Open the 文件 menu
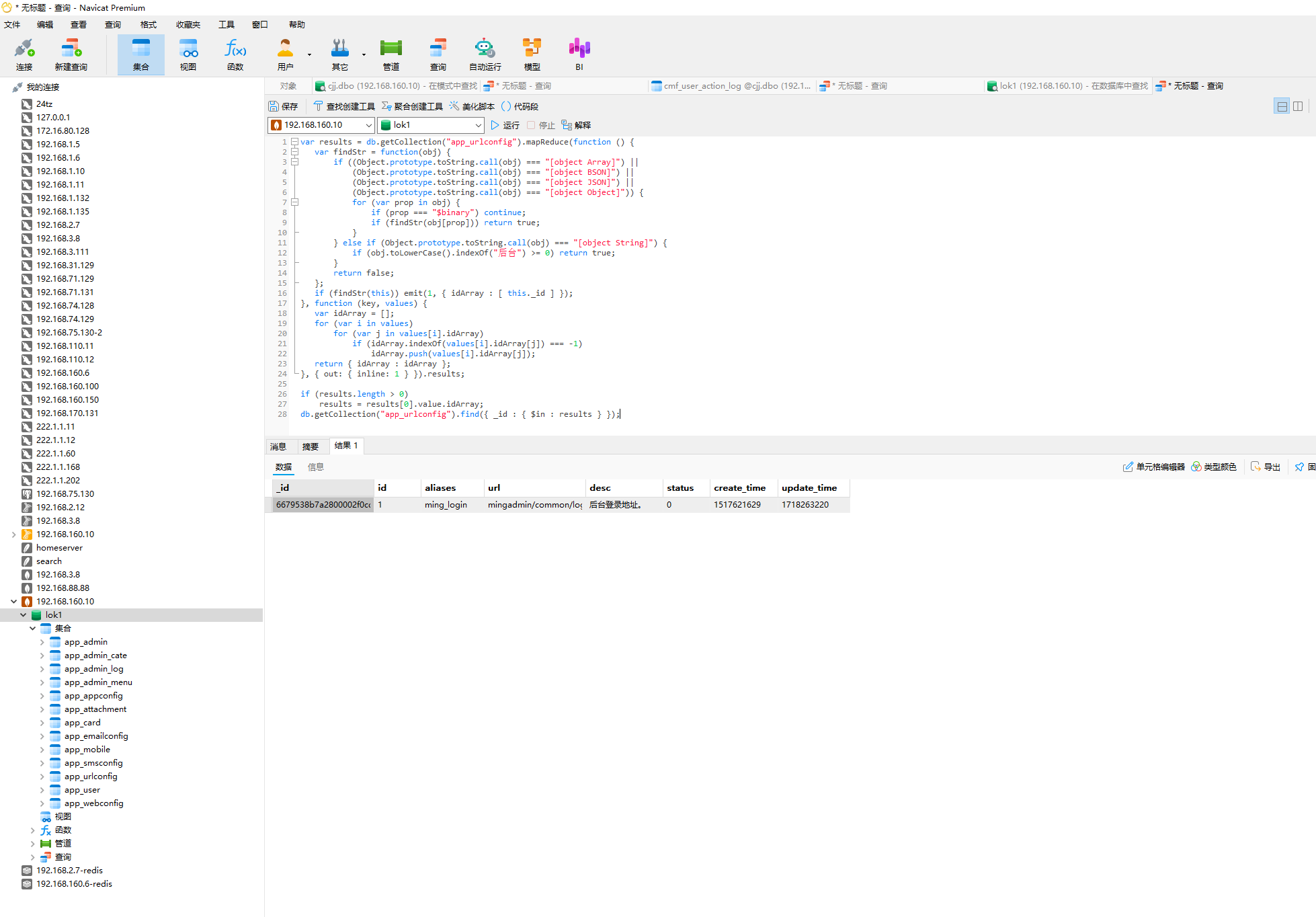This screenshot has width=1316, height=917. coord(12,24)
